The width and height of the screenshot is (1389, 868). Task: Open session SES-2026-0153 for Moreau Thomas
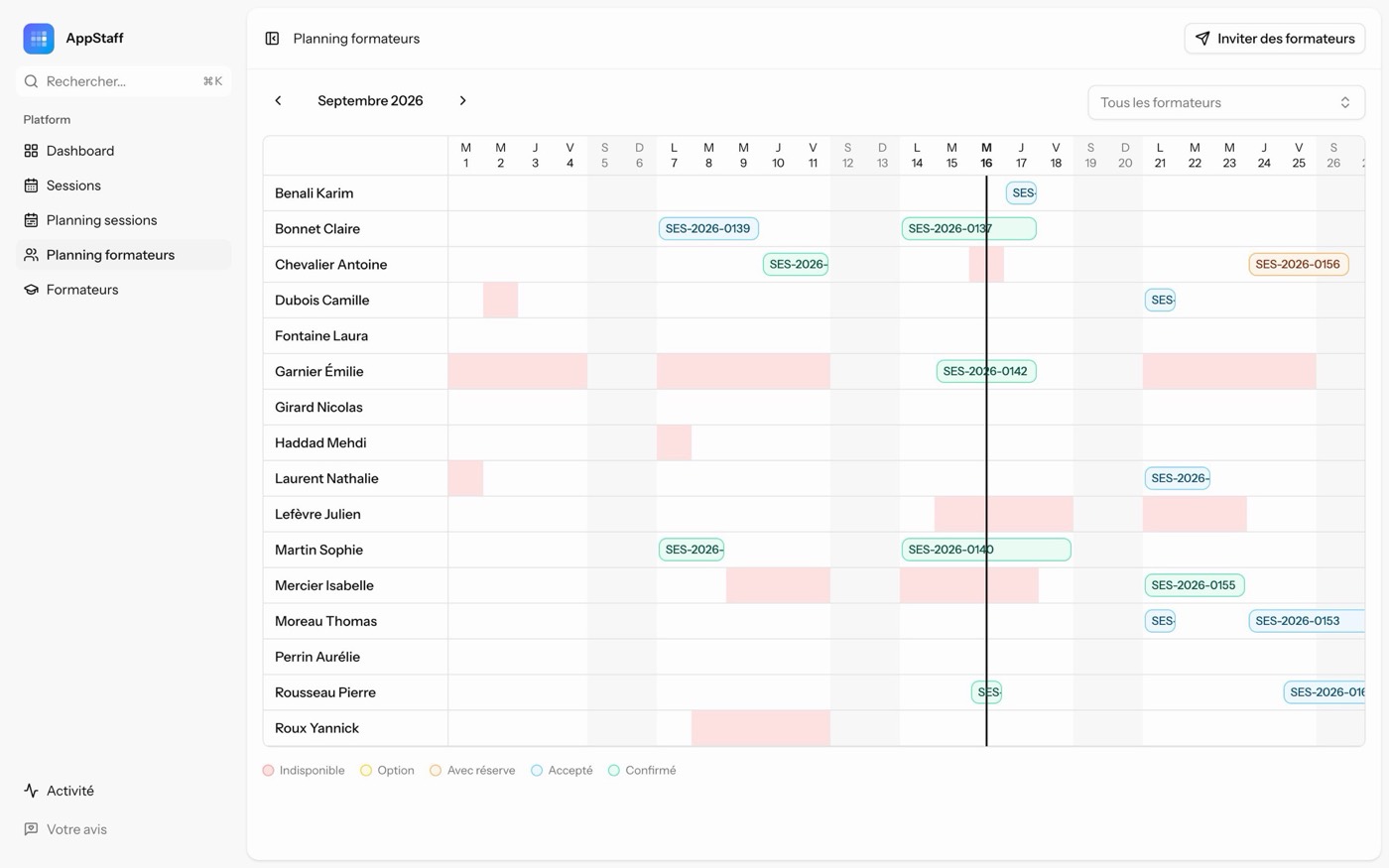(x=1307, y=621)
